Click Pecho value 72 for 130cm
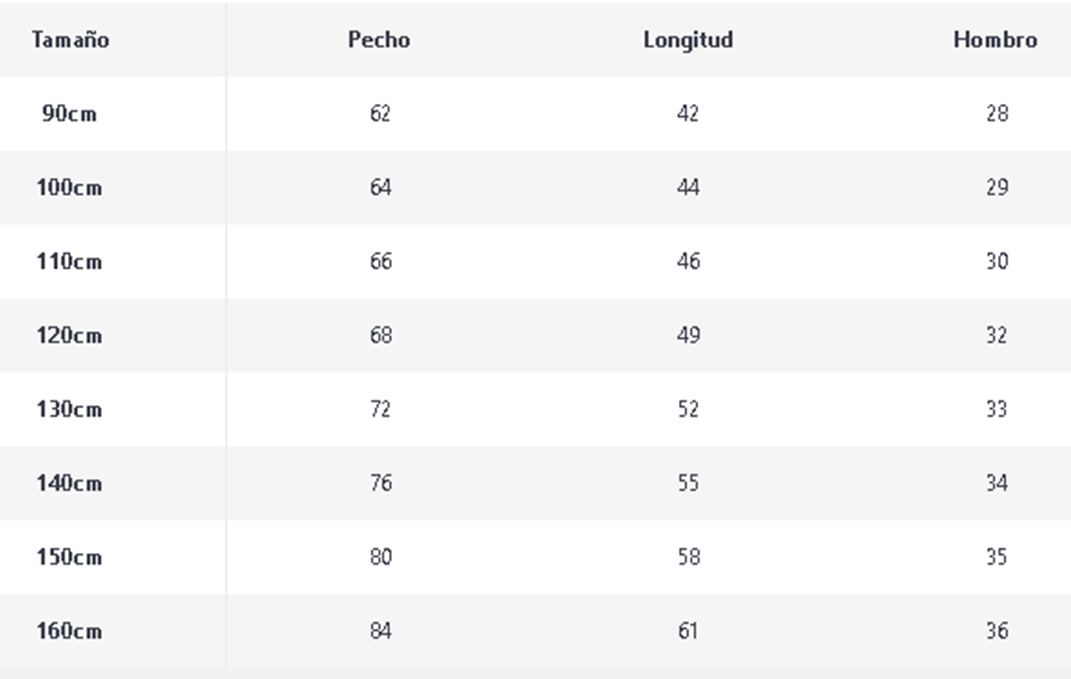Image resolution: width=1071 pixels, height=679 pixels. (x=380, y=409)
